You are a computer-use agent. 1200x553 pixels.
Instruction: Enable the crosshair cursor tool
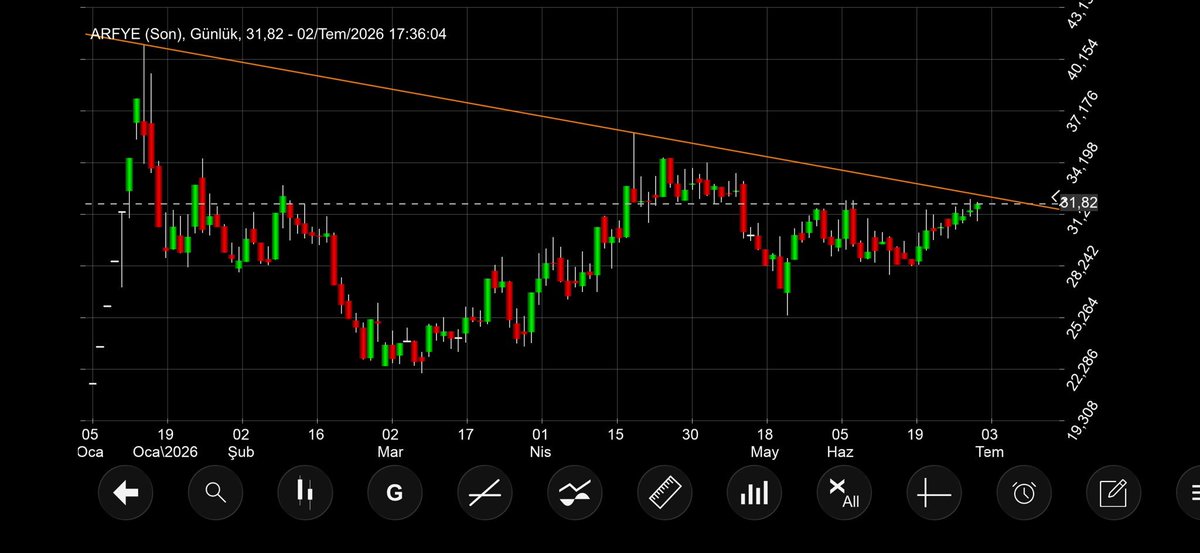click(x=935, y=492)
